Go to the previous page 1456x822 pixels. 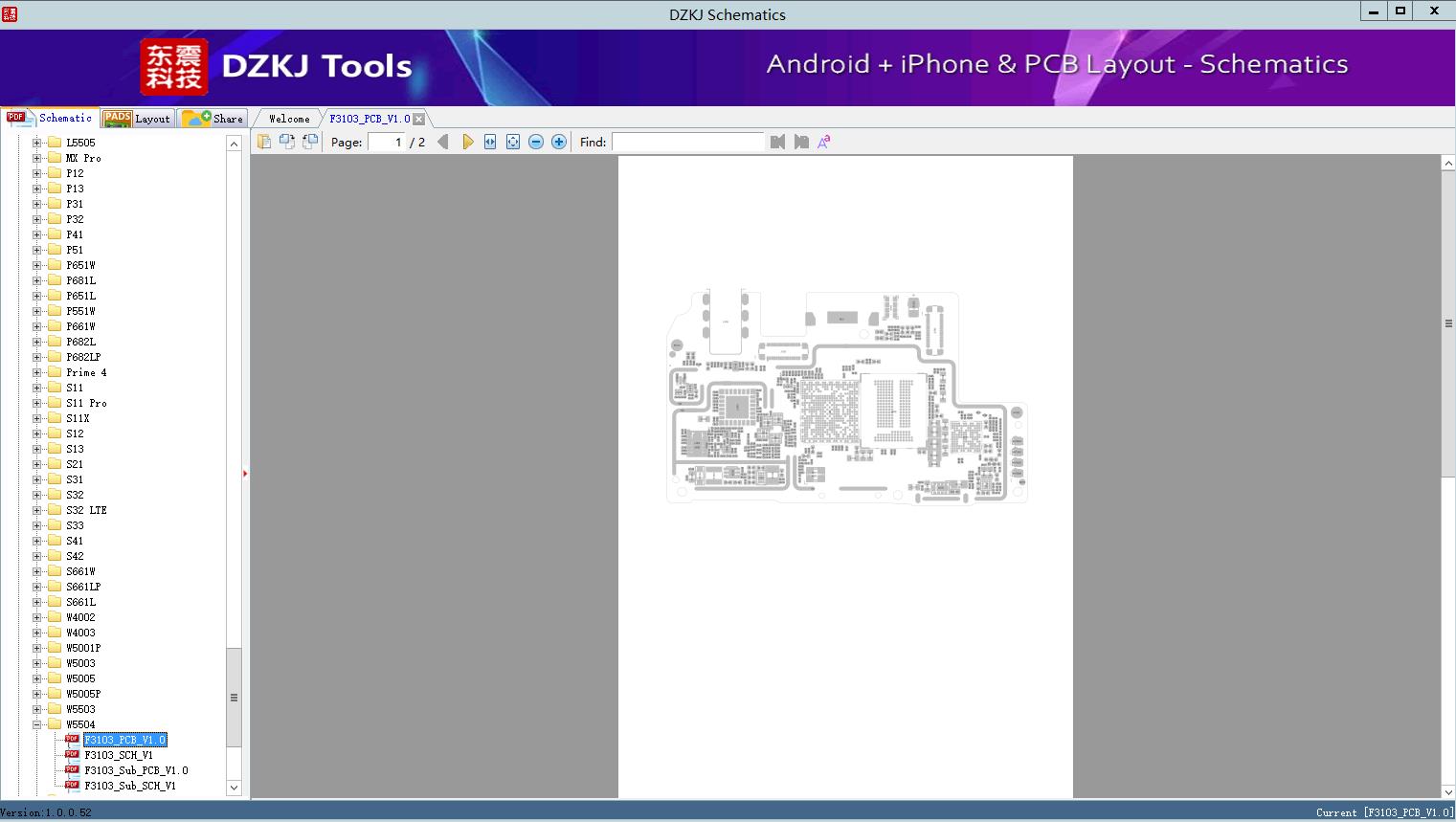[x=442, y=142]
